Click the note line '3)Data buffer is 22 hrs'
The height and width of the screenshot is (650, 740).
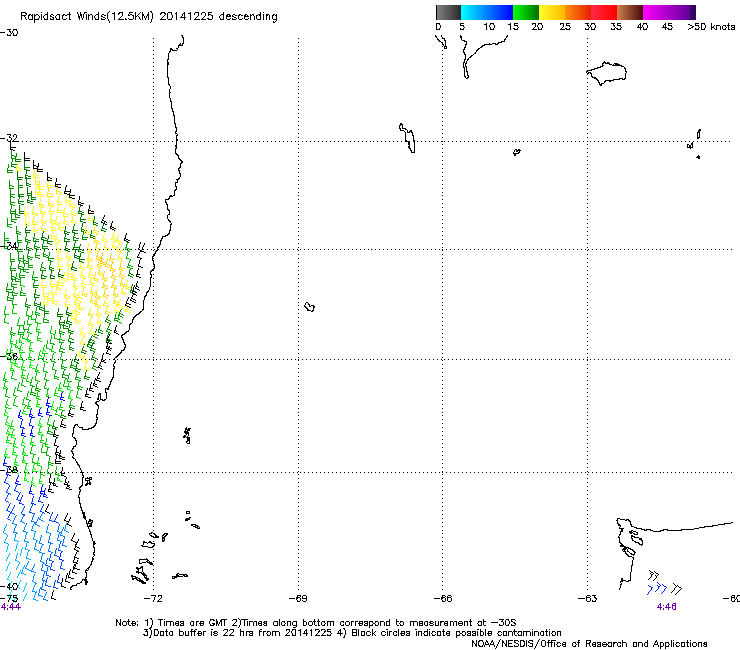point(352,633)
